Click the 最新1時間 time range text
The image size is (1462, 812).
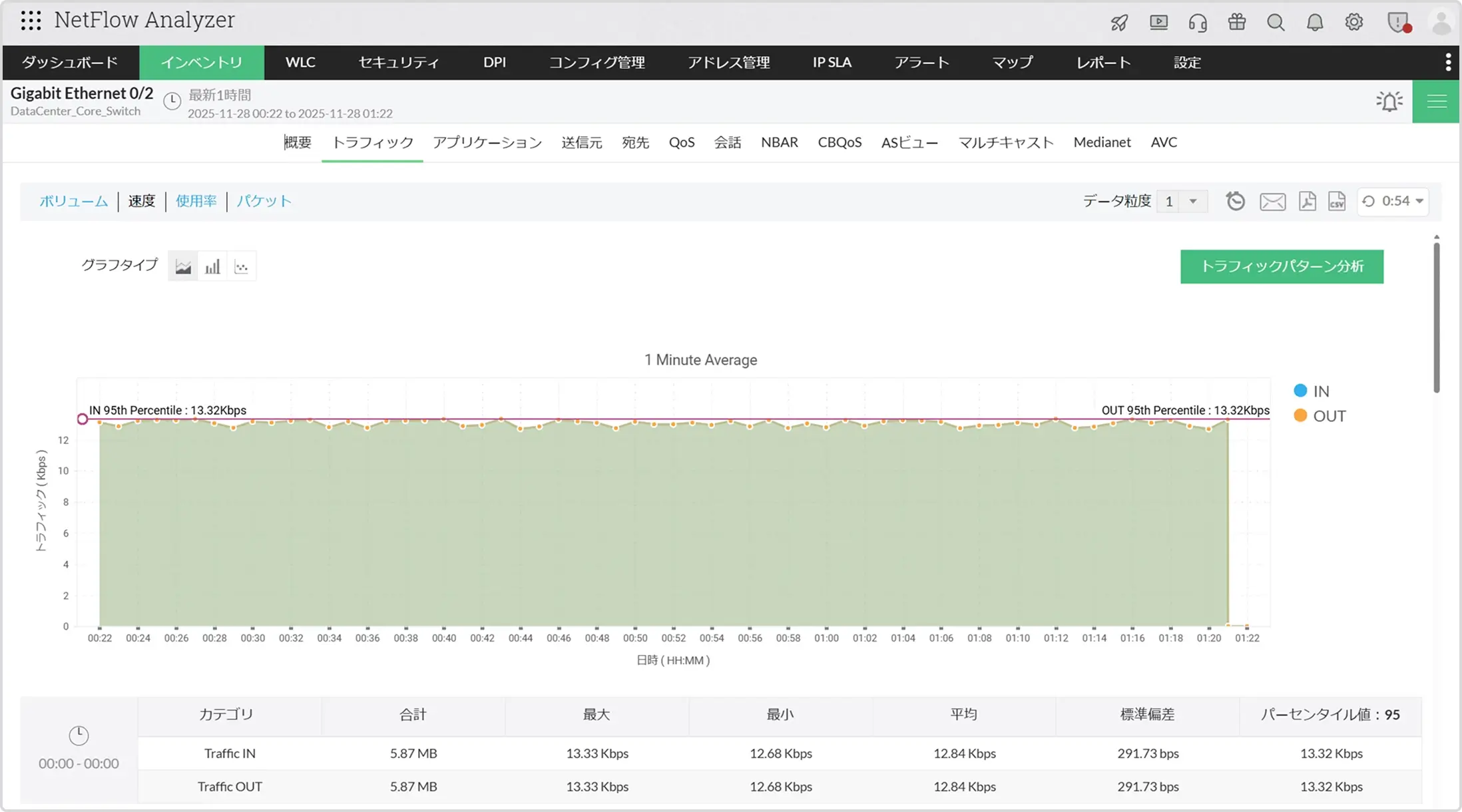click(220, 95)
